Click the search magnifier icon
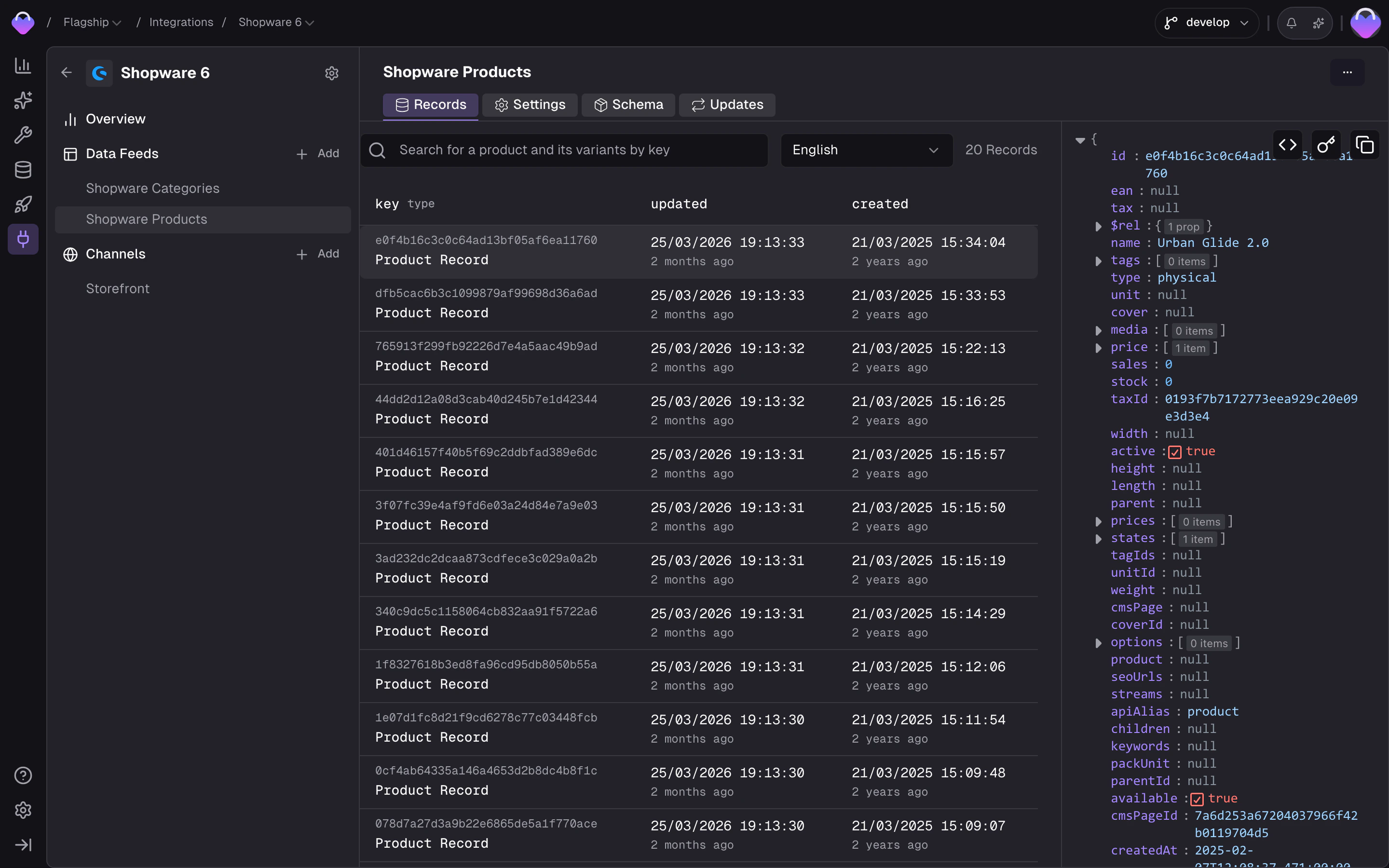The width and height of the screenshot is (1389, 868). pos(377,150)
